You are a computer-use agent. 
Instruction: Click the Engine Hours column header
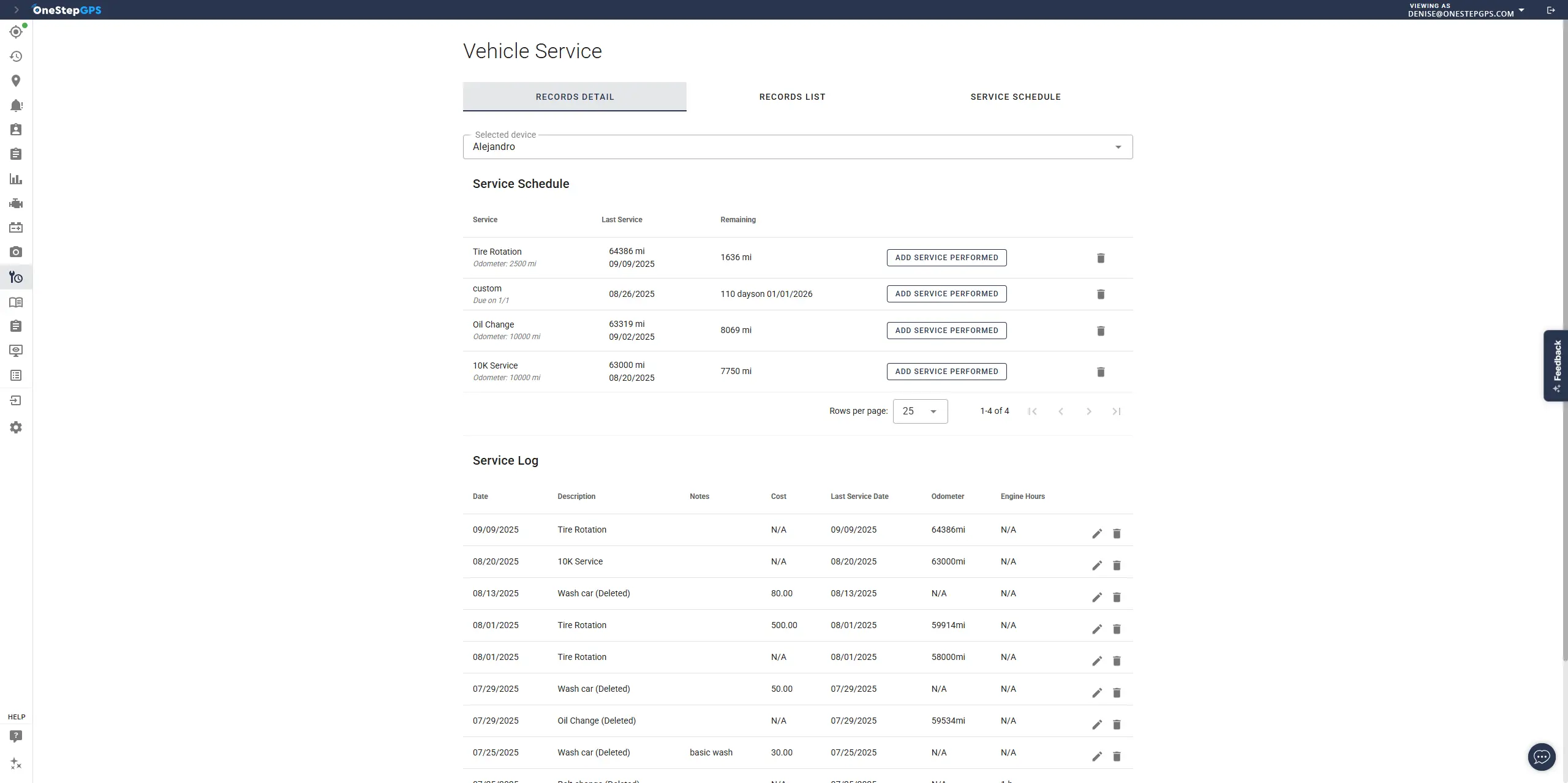pos(1022,496)
